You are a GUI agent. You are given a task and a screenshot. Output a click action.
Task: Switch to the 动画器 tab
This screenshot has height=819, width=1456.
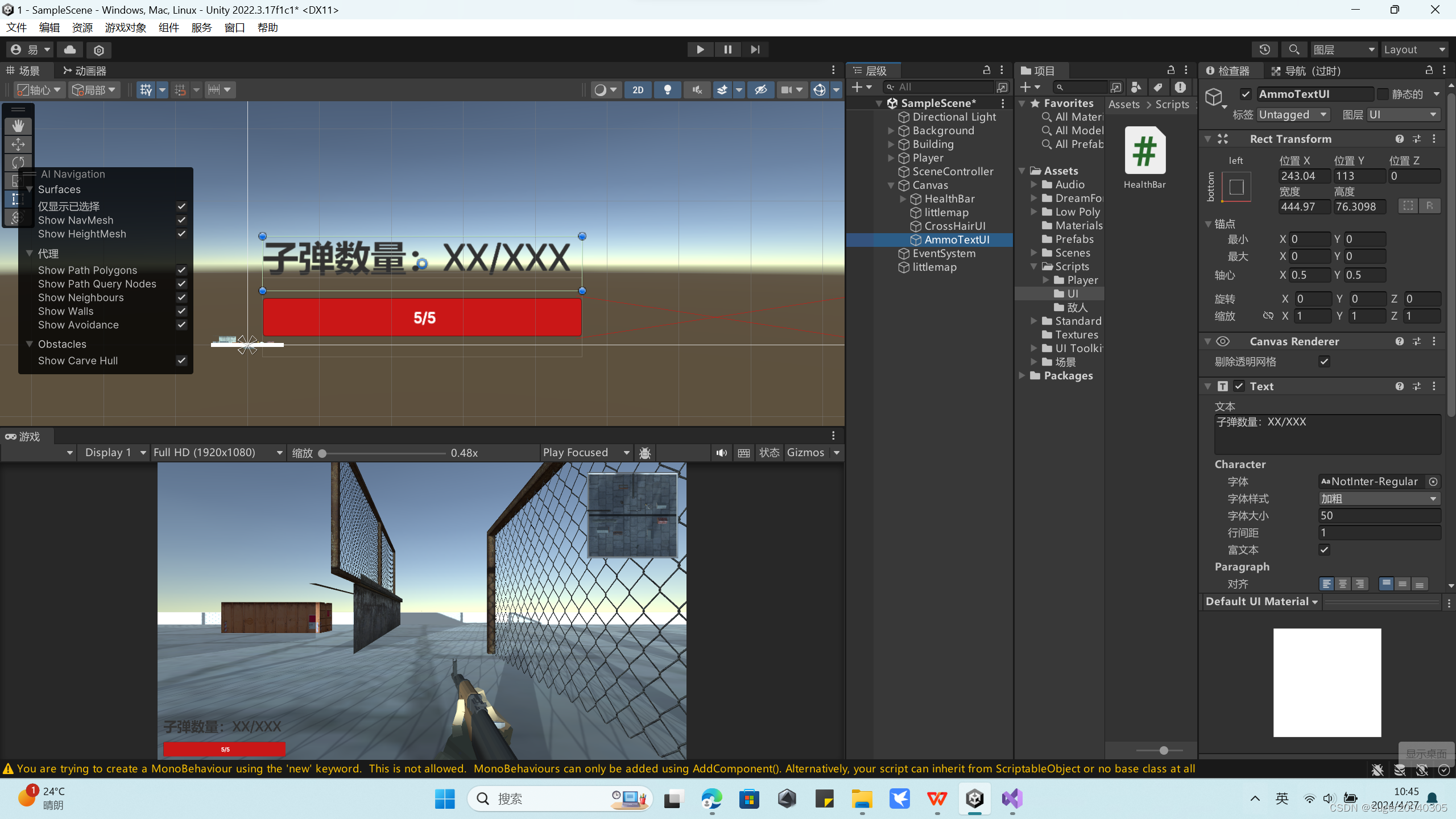pos(85,71)
